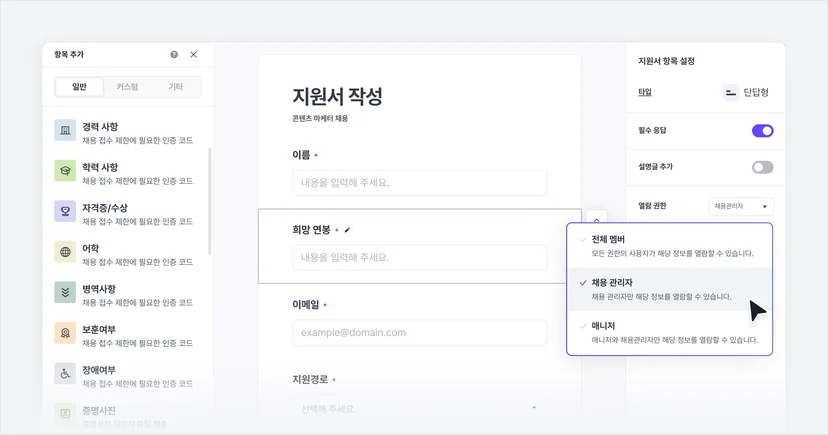This screenshot has width=828, height=435.
Task: Choose 채용 관리자 option
Action: [x=669, y=289]
